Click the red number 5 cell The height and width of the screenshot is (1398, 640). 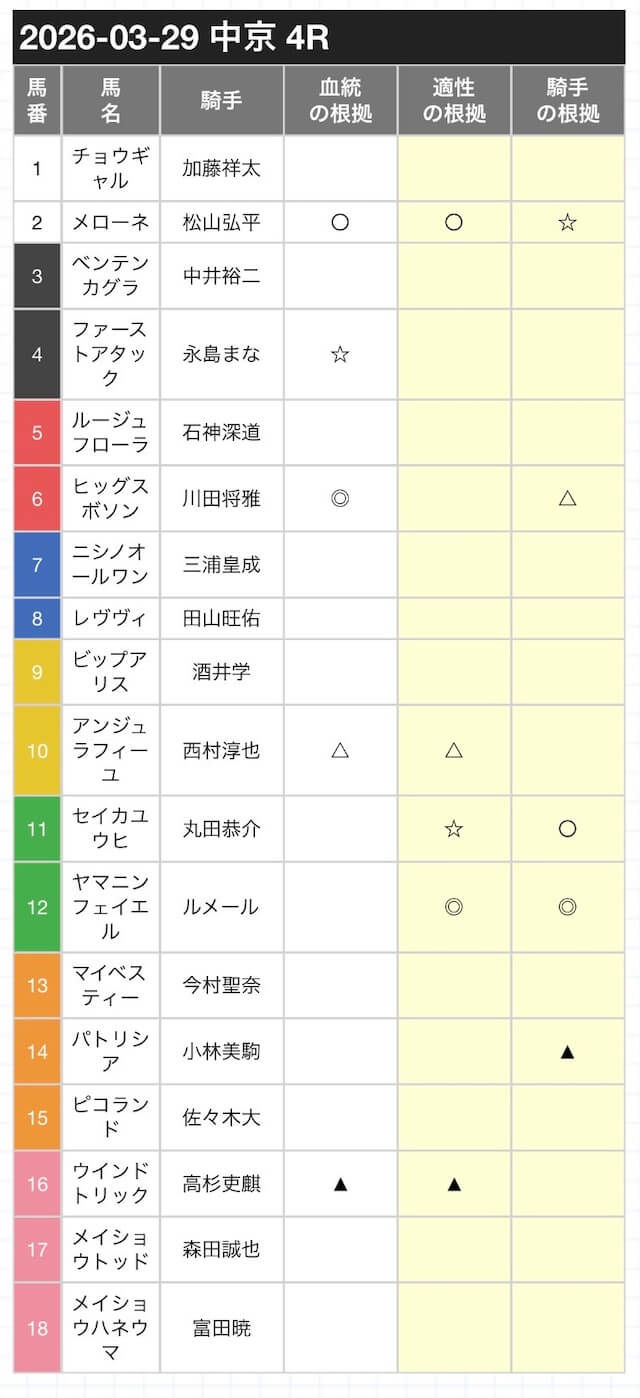pos(37,433)
